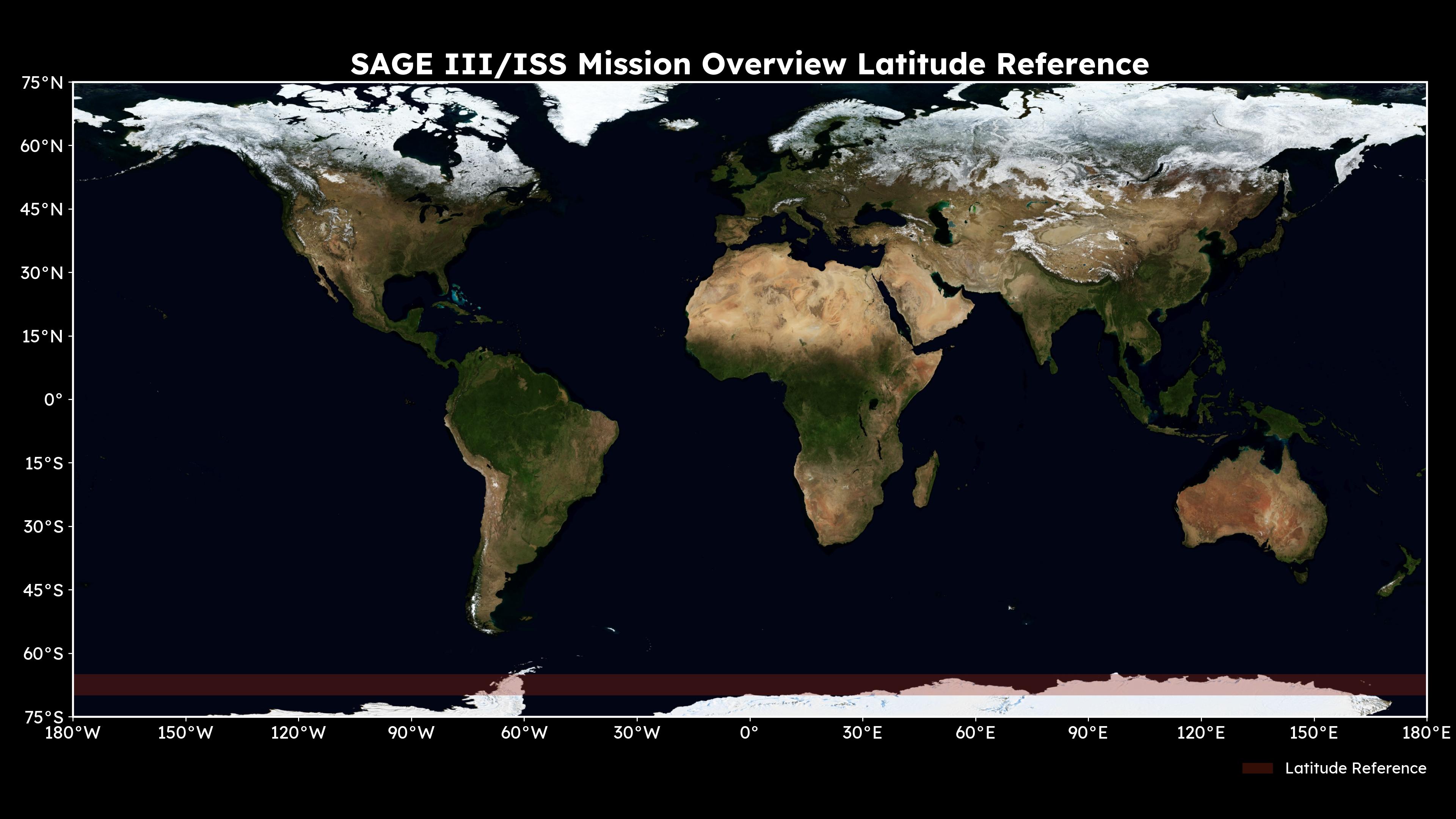Click the 30°N latitude axis label
The image size is (1456, 819).
pyautogui.click(x=42, y=273)
